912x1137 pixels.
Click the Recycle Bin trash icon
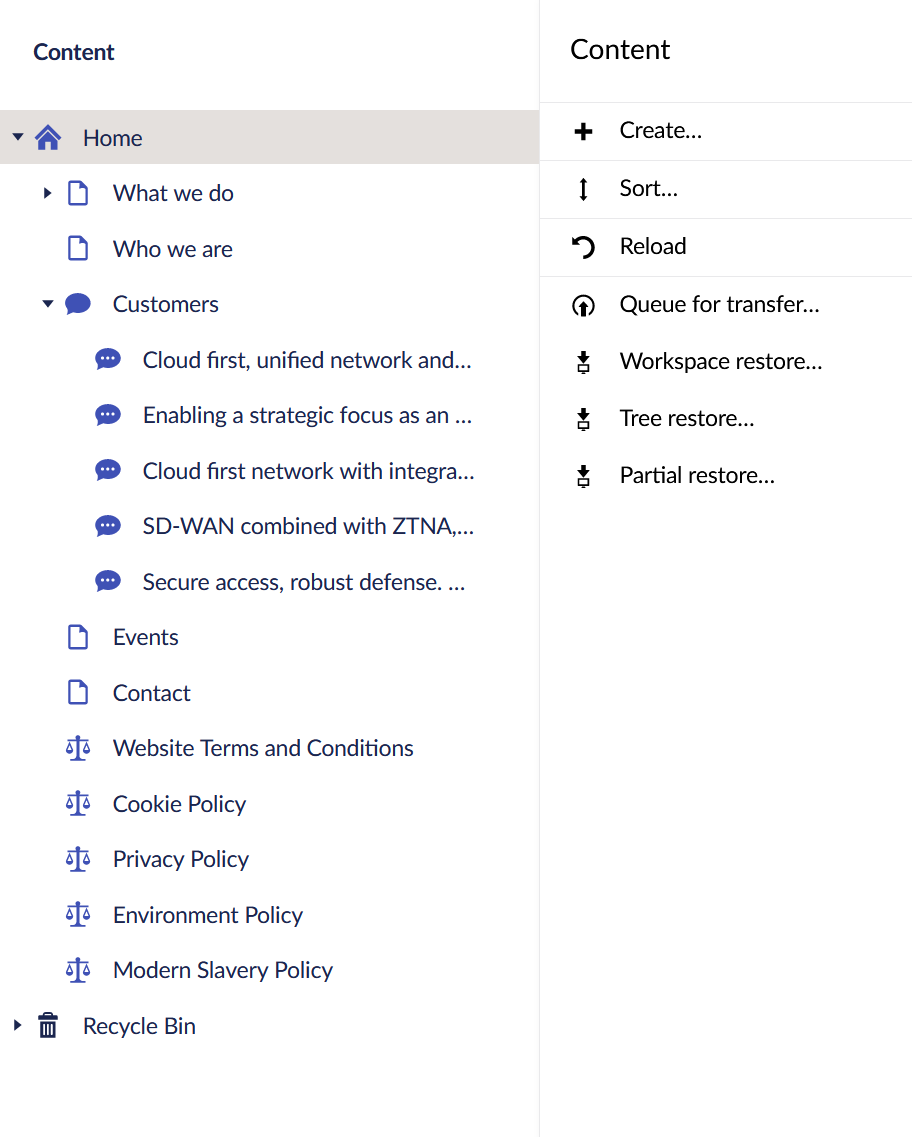48,1025
